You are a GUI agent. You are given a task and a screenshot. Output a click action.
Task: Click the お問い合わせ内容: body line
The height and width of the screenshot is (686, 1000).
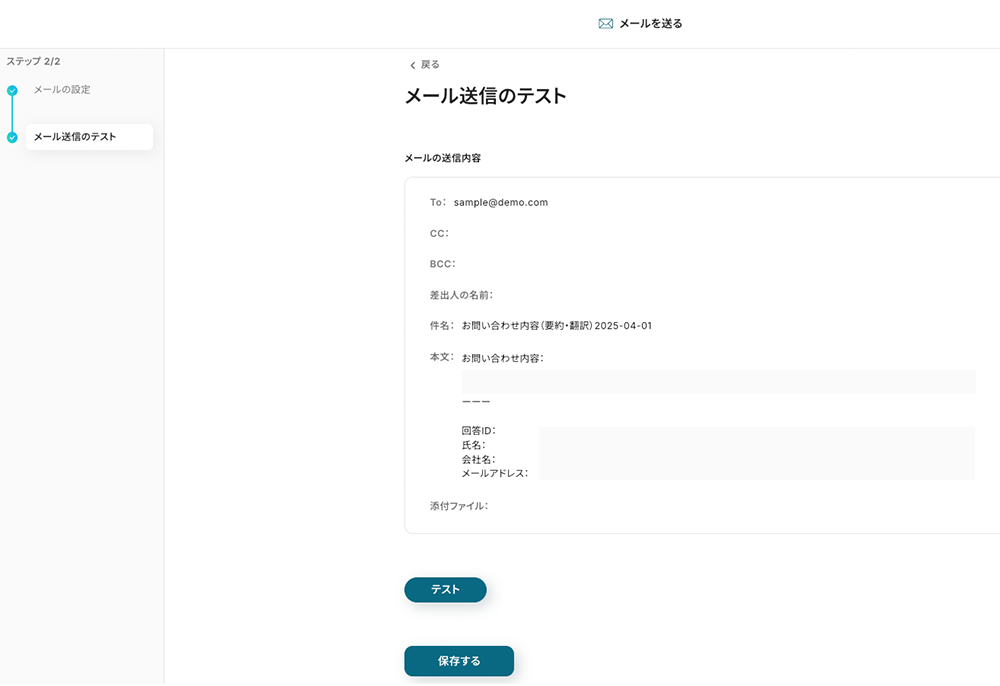[x=503, y=358]
